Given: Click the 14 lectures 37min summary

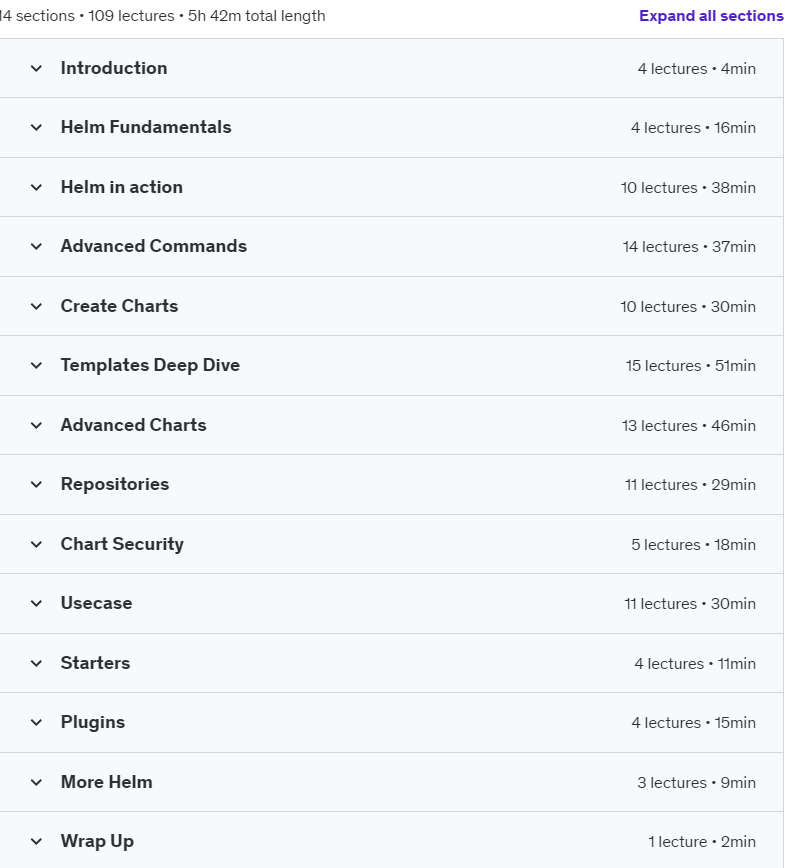Looking at the screenshot, I should pos(689,247).
